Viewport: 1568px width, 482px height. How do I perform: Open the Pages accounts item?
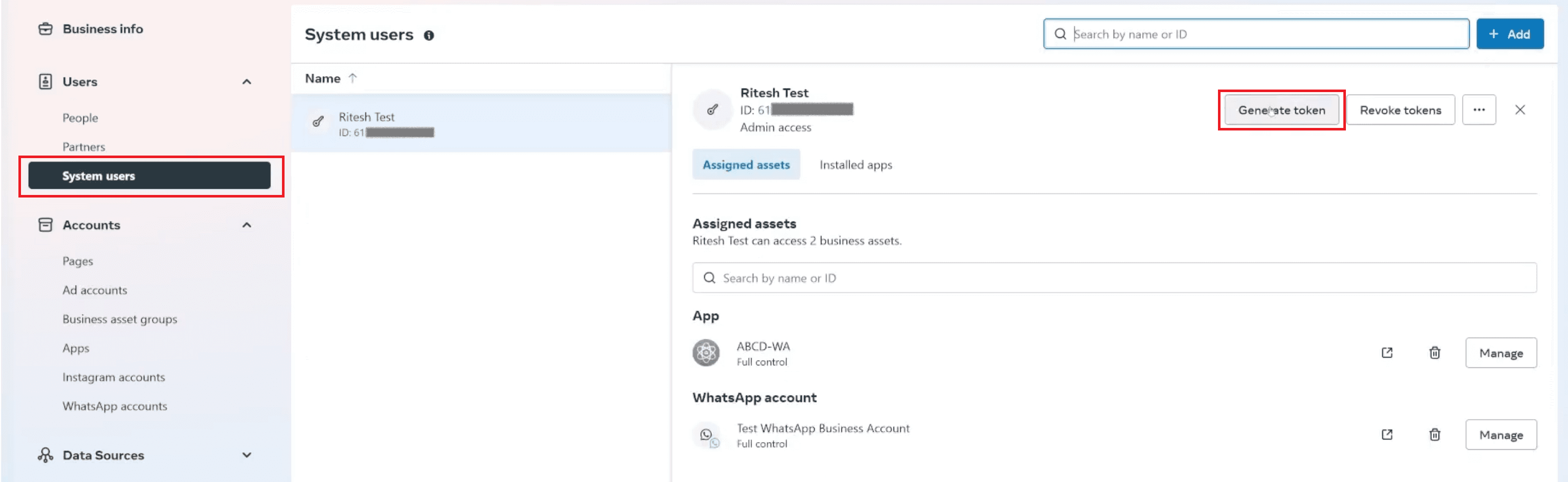77,261
